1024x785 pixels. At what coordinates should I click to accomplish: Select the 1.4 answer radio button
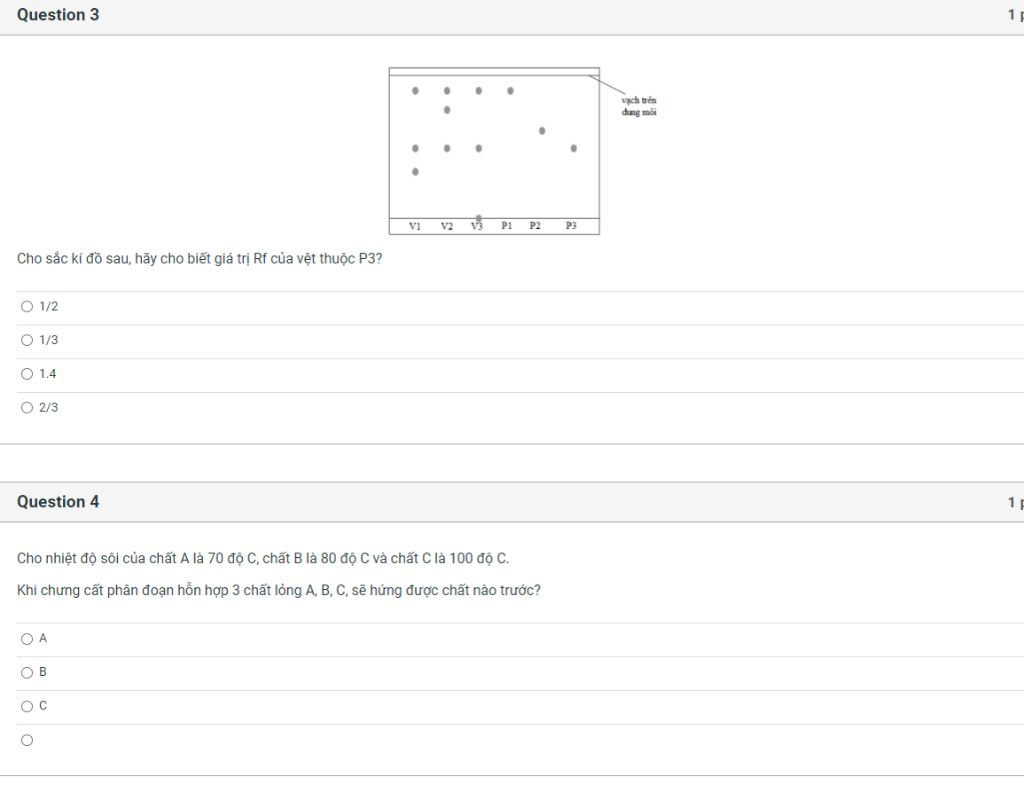pos(27,374)
